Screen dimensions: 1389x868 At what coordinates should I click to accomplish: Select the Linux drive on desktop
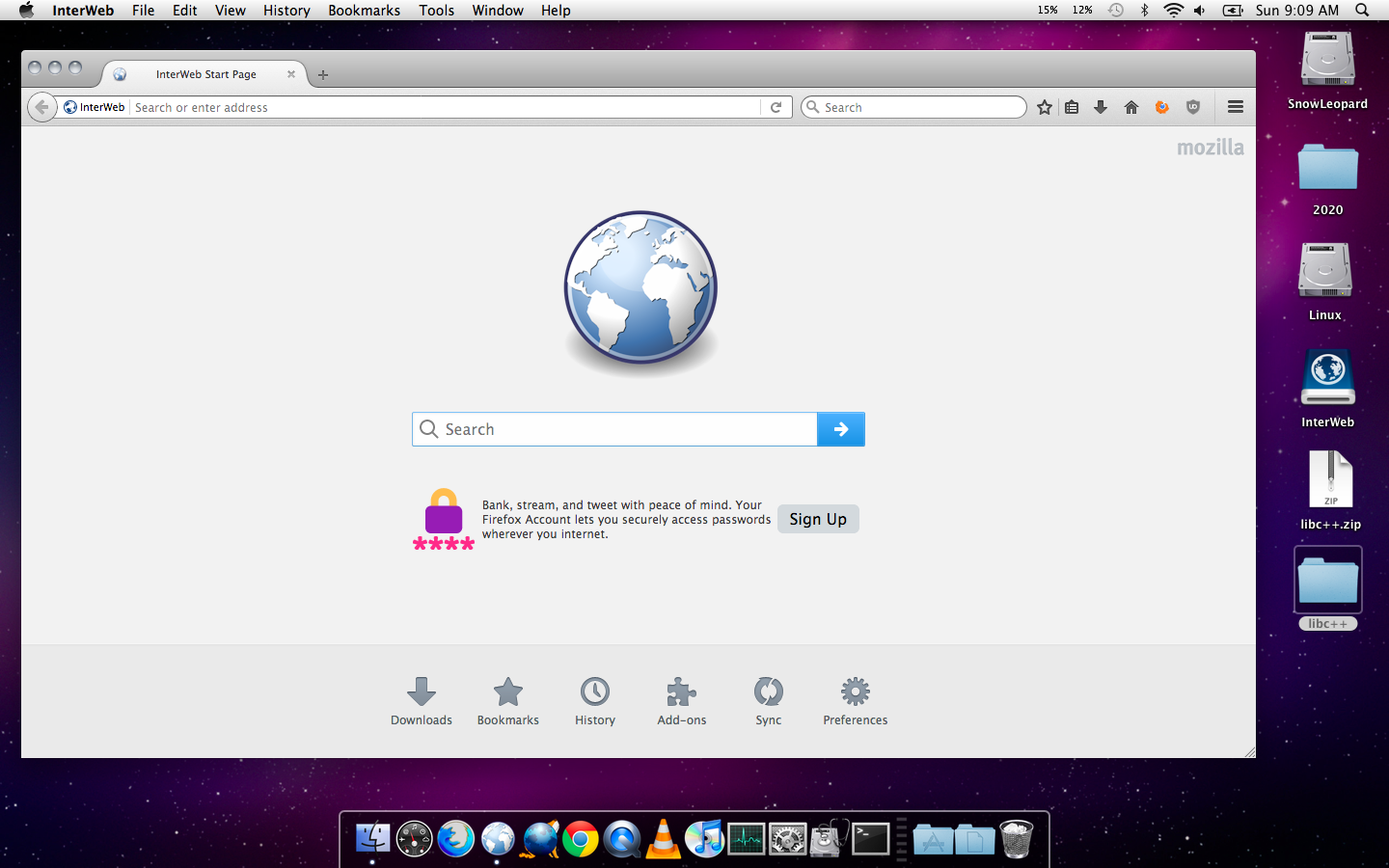click(1325, 282)
